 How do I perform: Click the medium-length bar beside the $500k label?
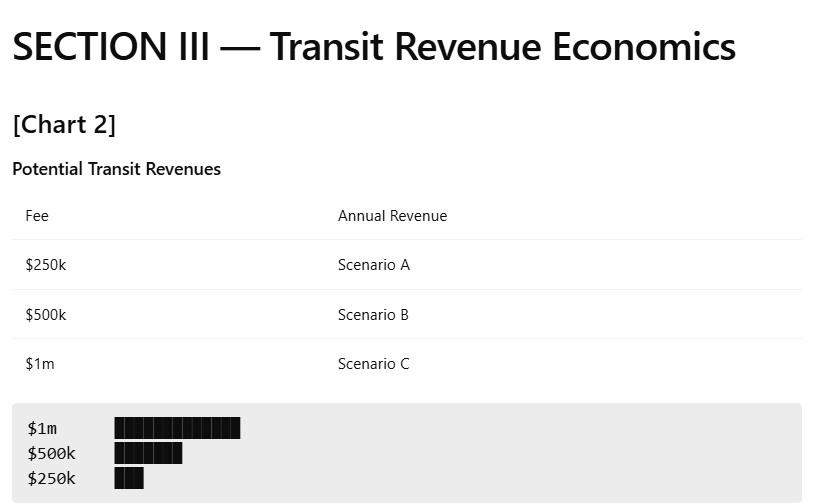click(x=148, y=454)
